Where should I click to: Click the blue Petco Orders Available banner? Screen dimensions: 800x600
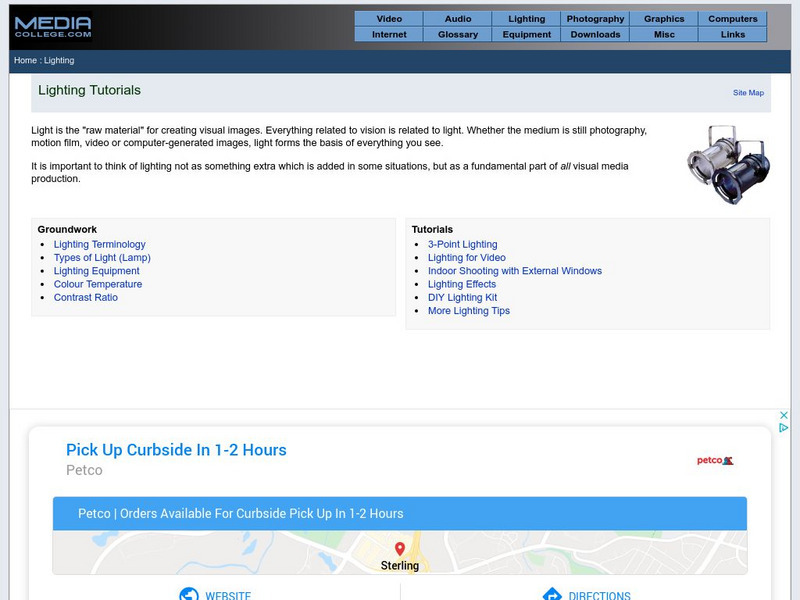(400, 514)
